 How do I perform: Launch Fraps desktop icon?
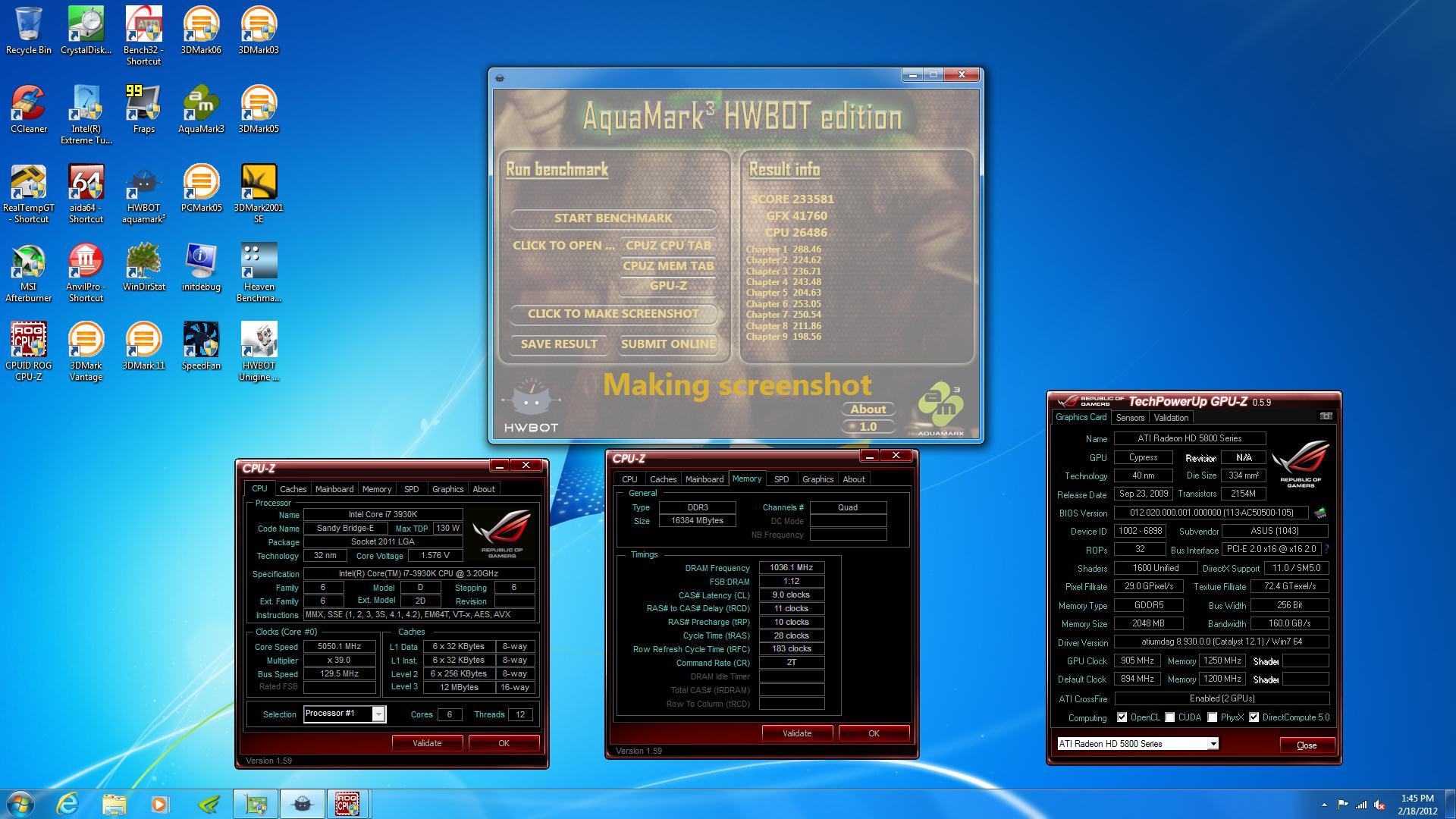pos(143,109)
